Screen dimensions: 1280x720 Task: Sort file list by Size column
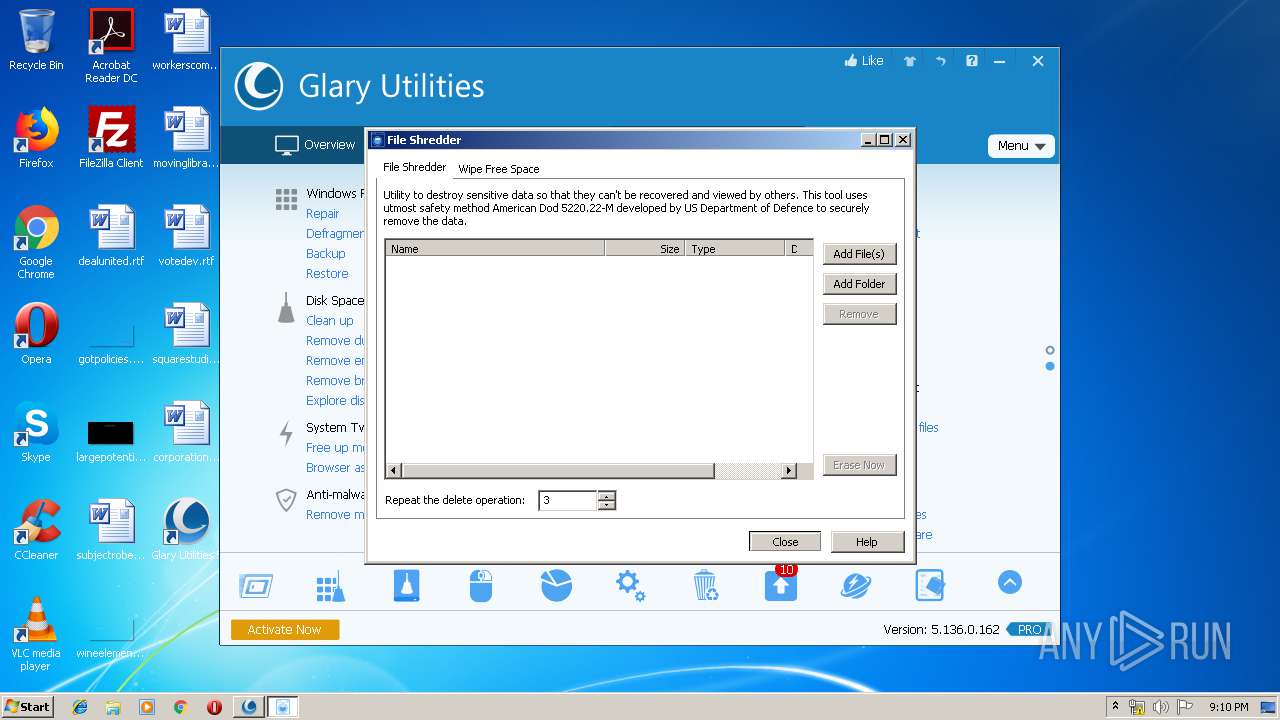(x=645, y=249)
